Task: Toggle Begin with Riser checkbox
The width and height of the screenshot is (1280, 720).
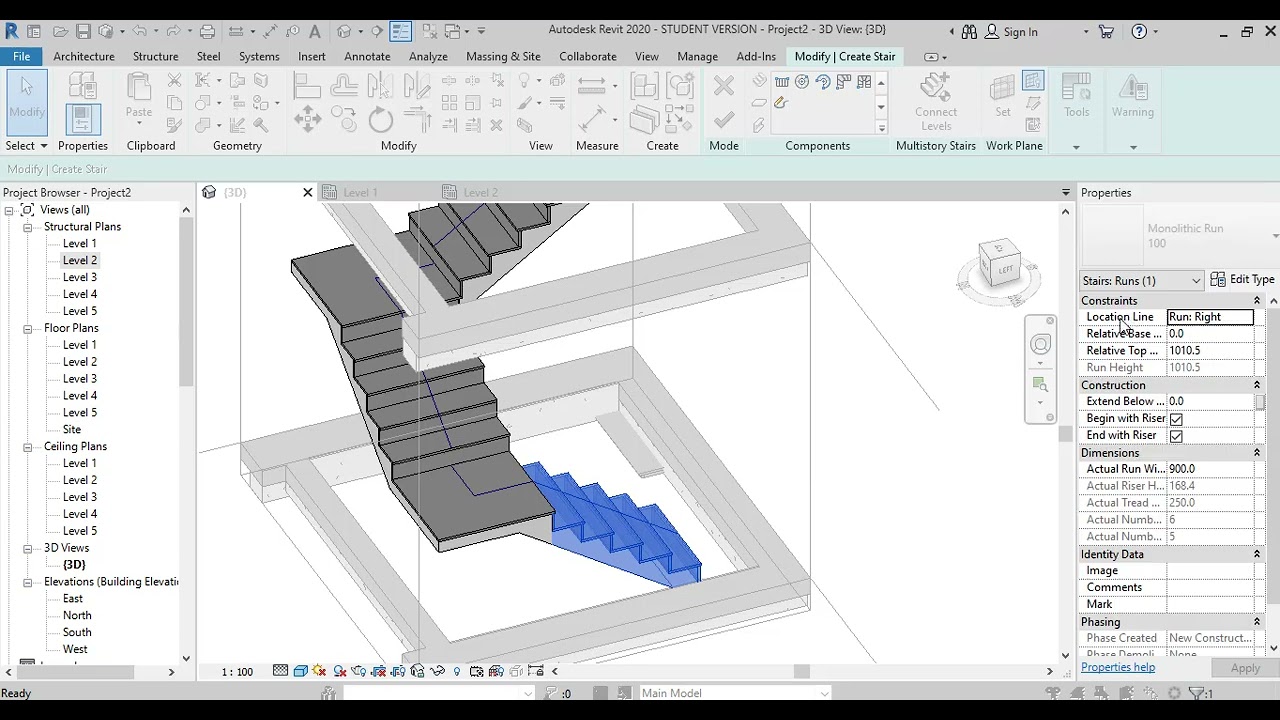Action: [x=1176, y=419]
